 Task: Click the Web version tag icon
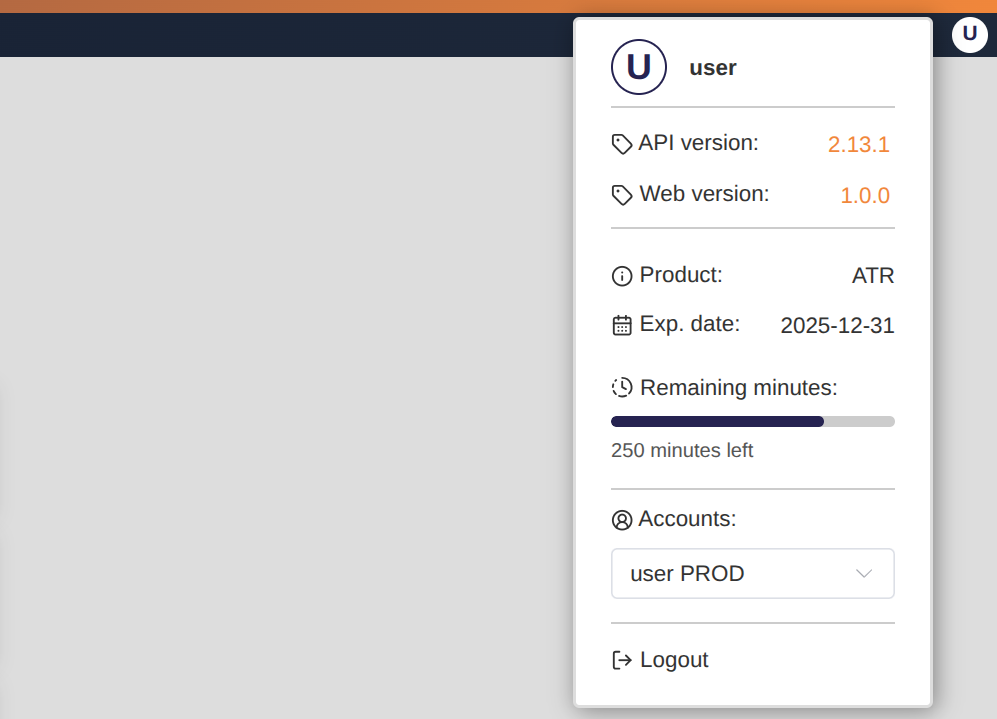coord(622,195)
